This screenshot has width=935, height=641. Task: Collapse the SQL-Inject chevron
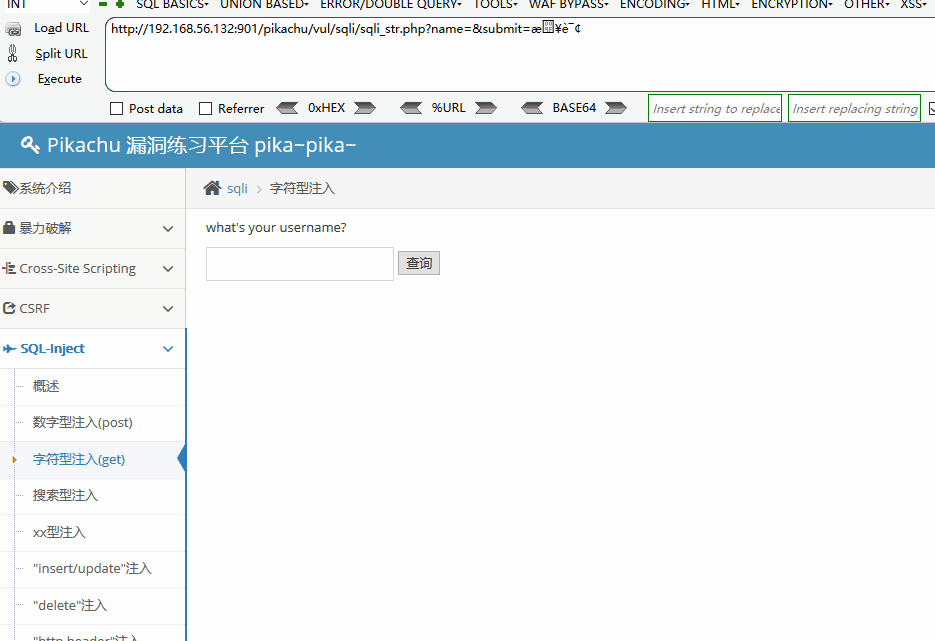point(168,349)
